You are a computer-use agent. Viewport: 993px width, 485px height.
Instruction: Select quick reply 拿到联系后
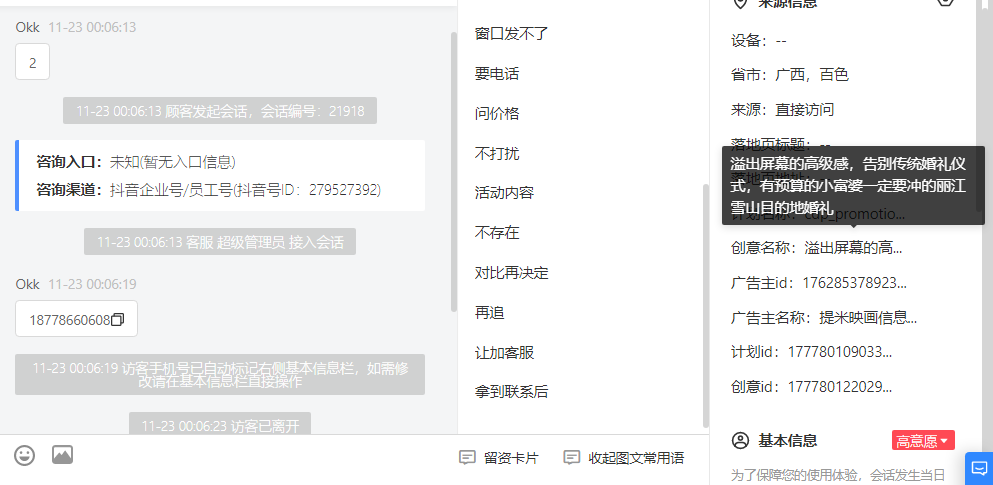511,393
